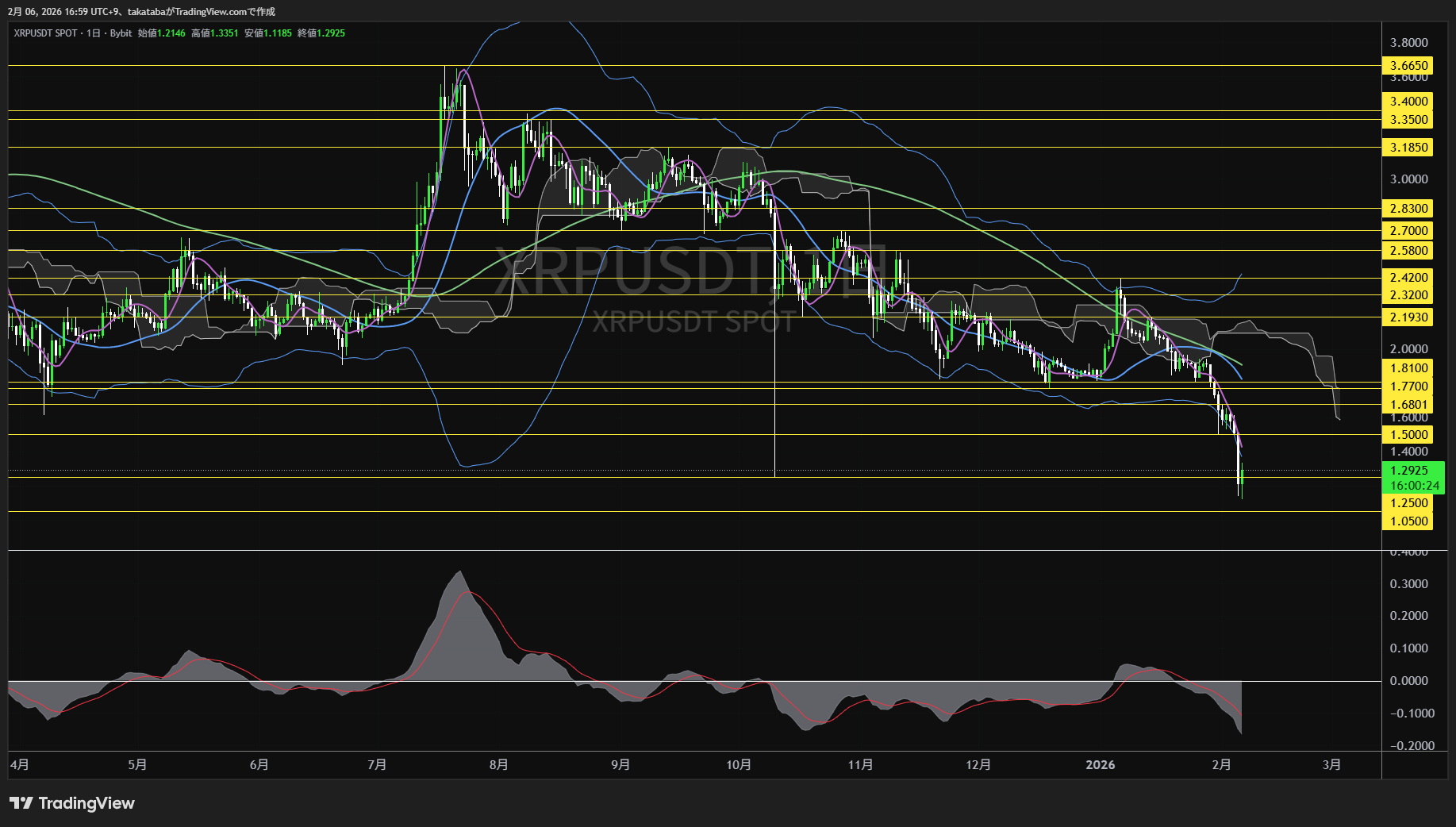1456x827 pixels.
Task: Click the 3月 label on time axis
Action: pos(1331,765)
